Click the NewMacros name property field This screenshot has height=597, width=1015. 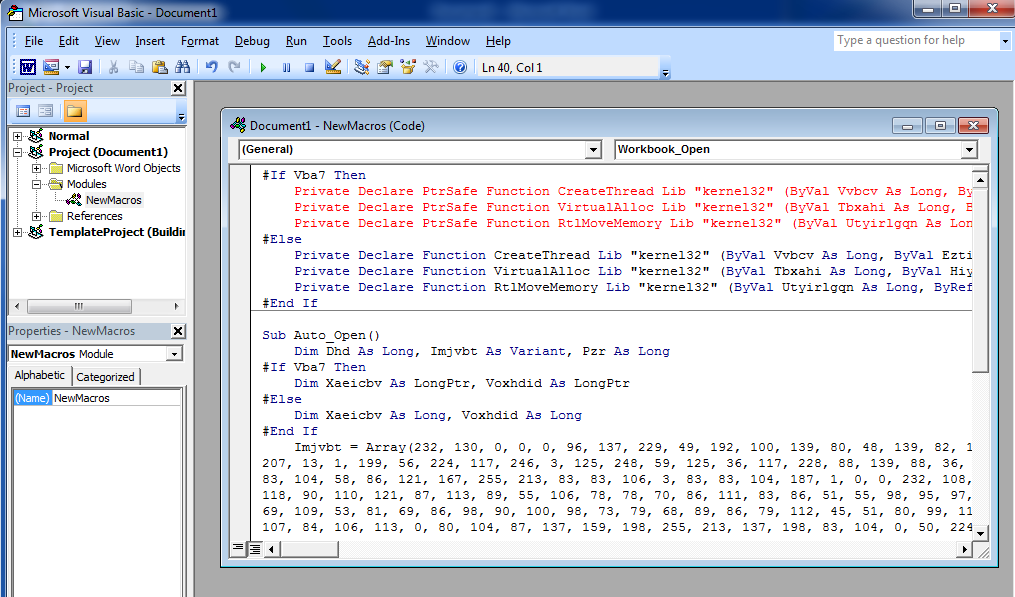coord(117,398)
